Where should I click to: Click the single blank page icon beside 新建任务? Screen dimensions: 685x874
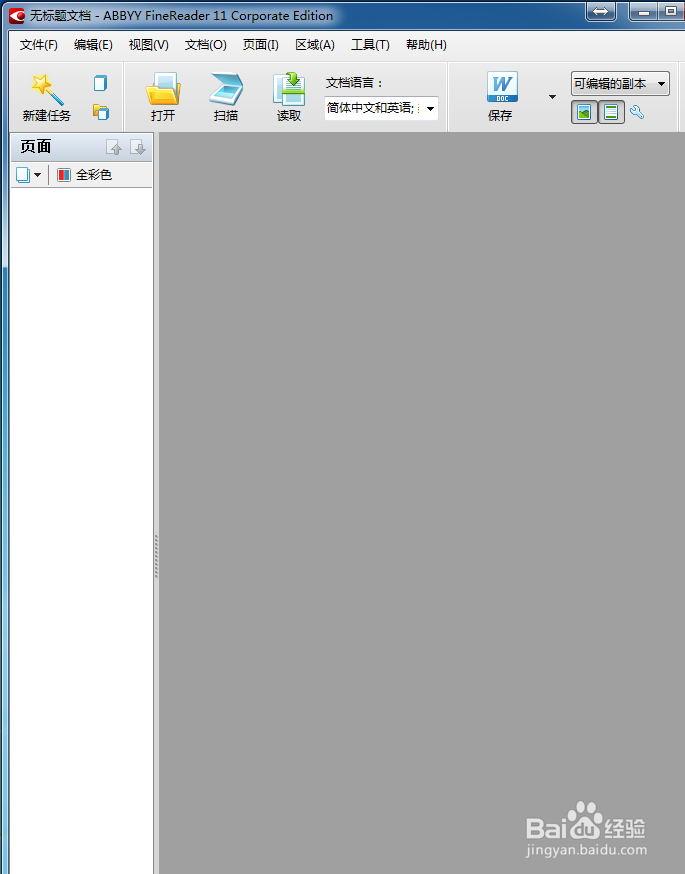point(100,84)
